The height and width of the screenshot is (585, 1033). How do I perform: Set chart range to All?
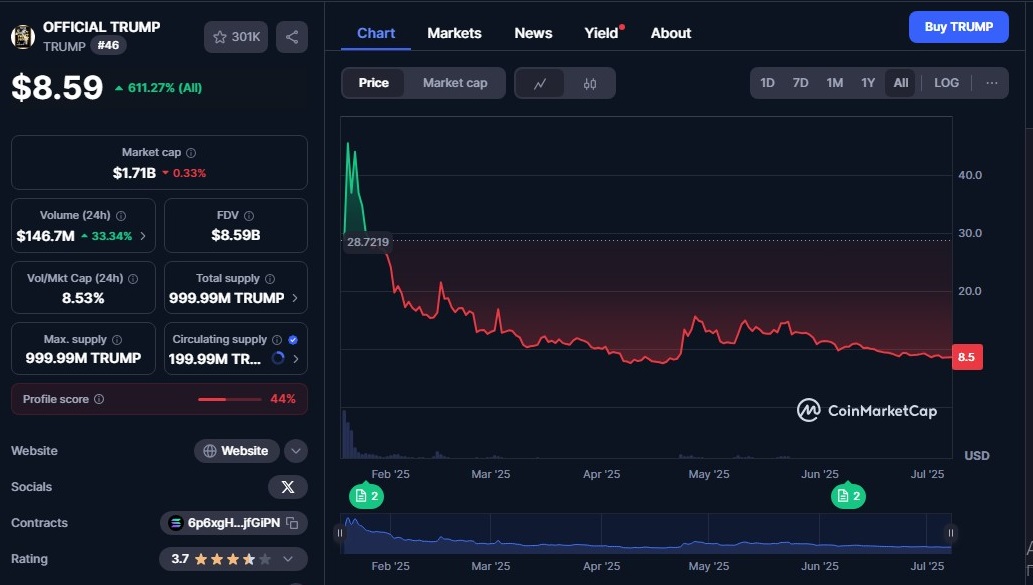901,83
